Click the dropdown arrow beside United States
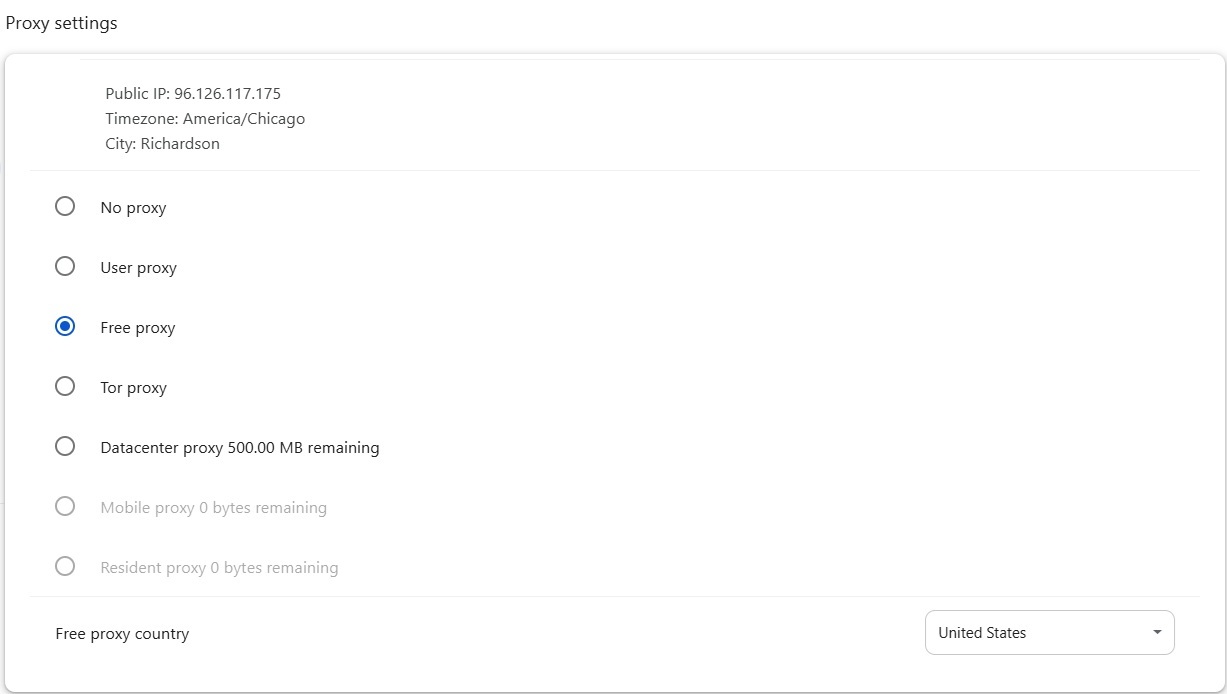Viewport: 1227px width, 694px height. coord(1157,633)
